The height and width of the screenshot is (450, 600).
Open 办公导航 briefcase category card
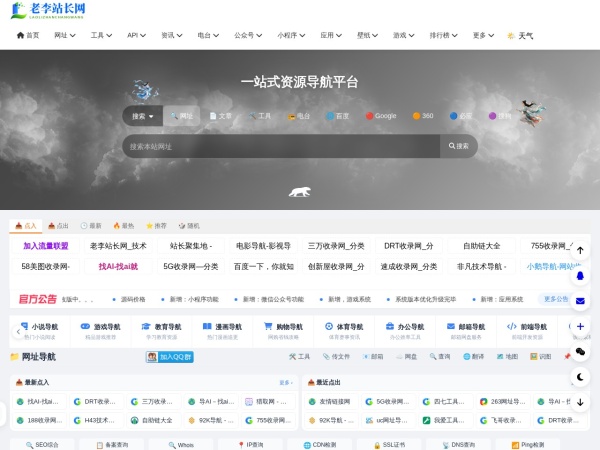[x=405, y=331]
